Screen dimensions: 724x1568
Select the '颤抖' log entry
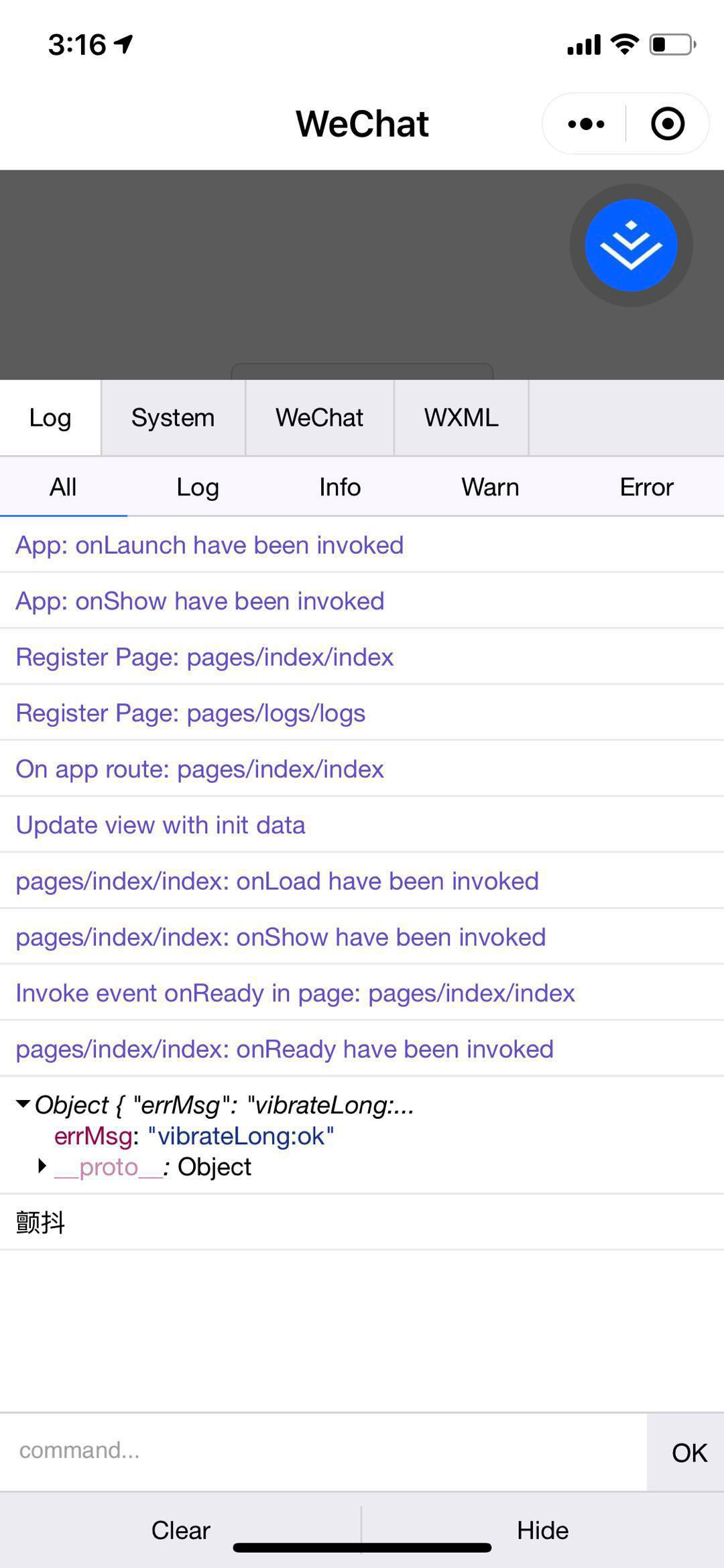coord(362,1222)
